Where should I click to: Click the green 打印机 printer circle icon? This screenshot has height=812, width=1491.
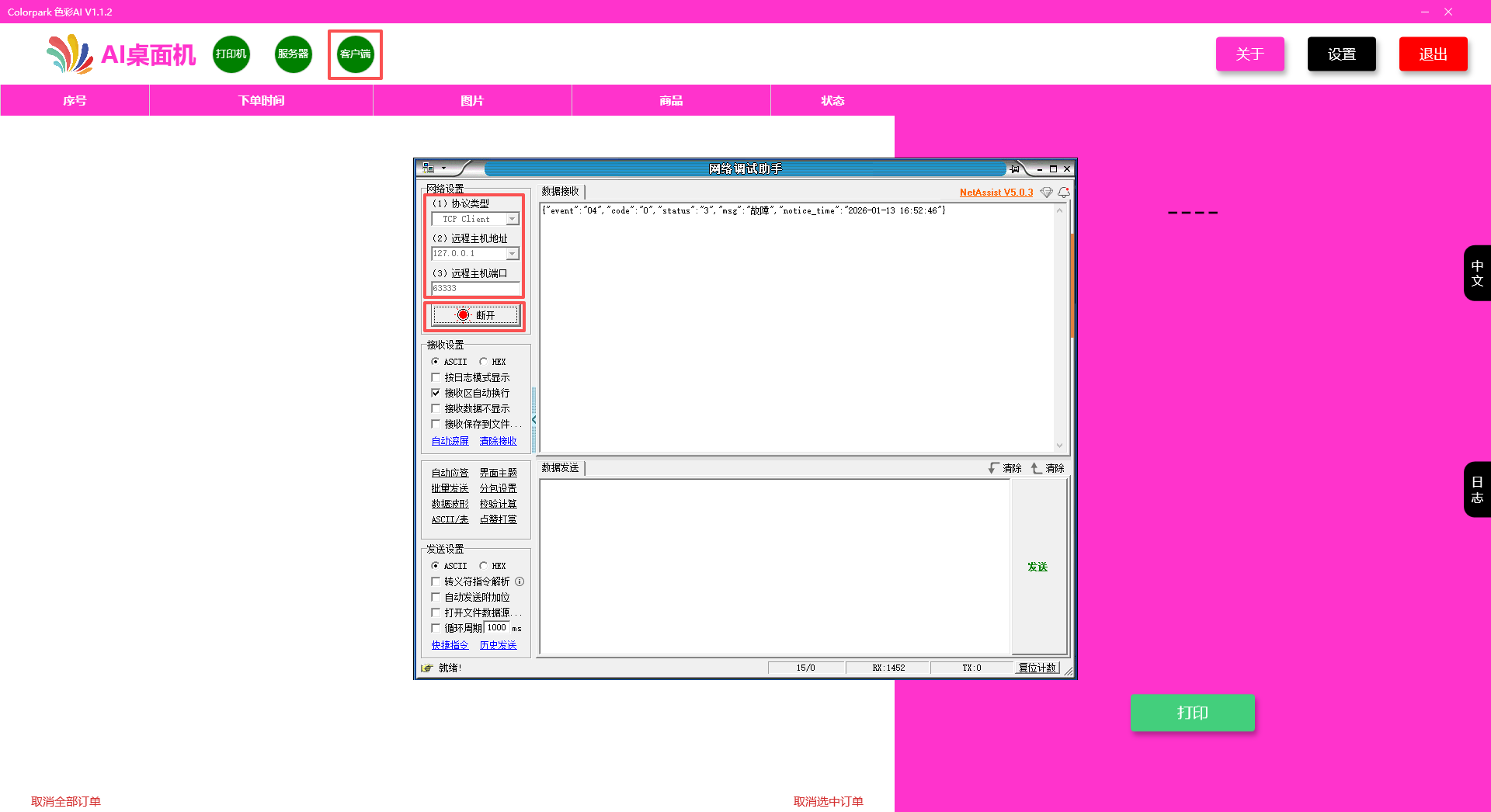(231, 54)
